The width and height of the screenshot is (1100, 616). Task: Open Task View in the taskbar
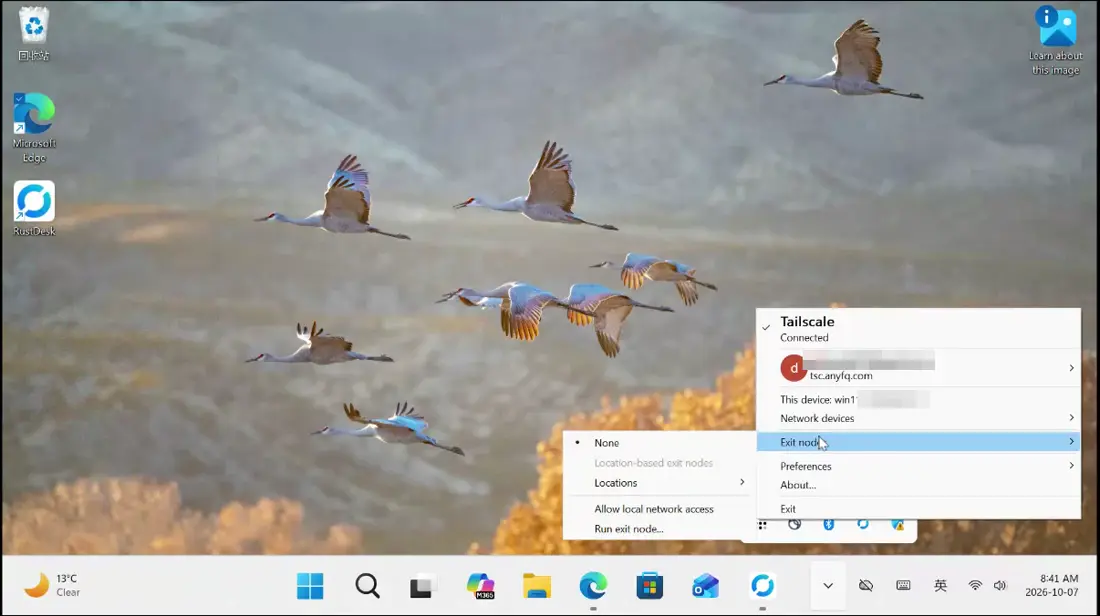pyautogui.click(x=423, y=586)
